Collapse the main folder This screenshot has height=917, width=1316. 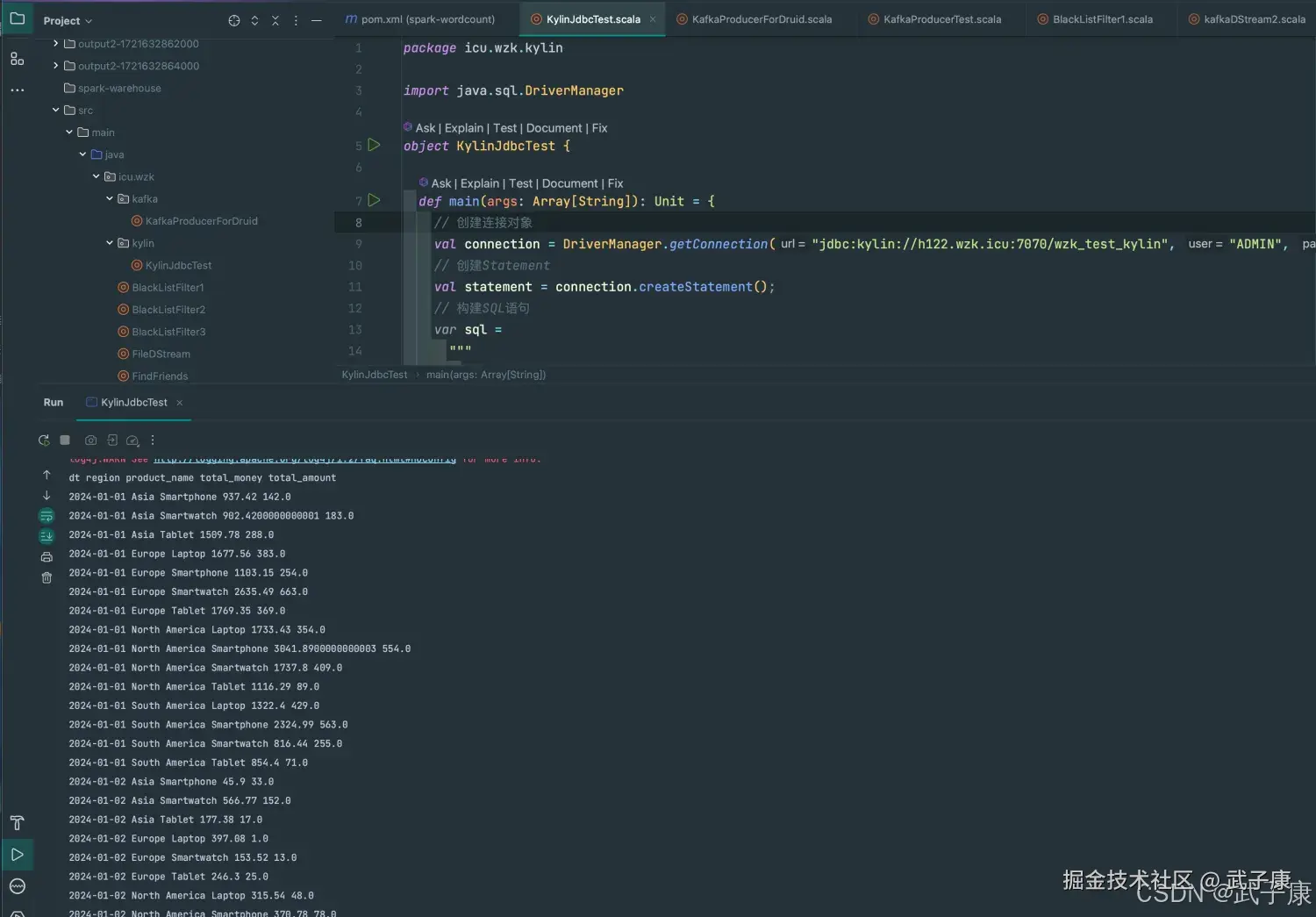(x=69, y=132)
